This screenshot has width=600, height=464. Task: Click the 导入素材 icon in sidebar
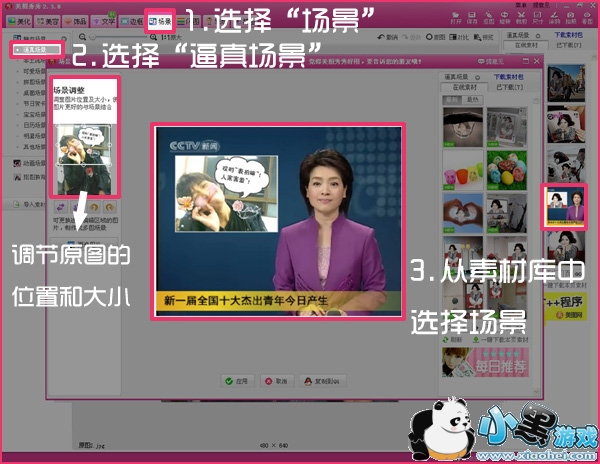pos(17,204)
